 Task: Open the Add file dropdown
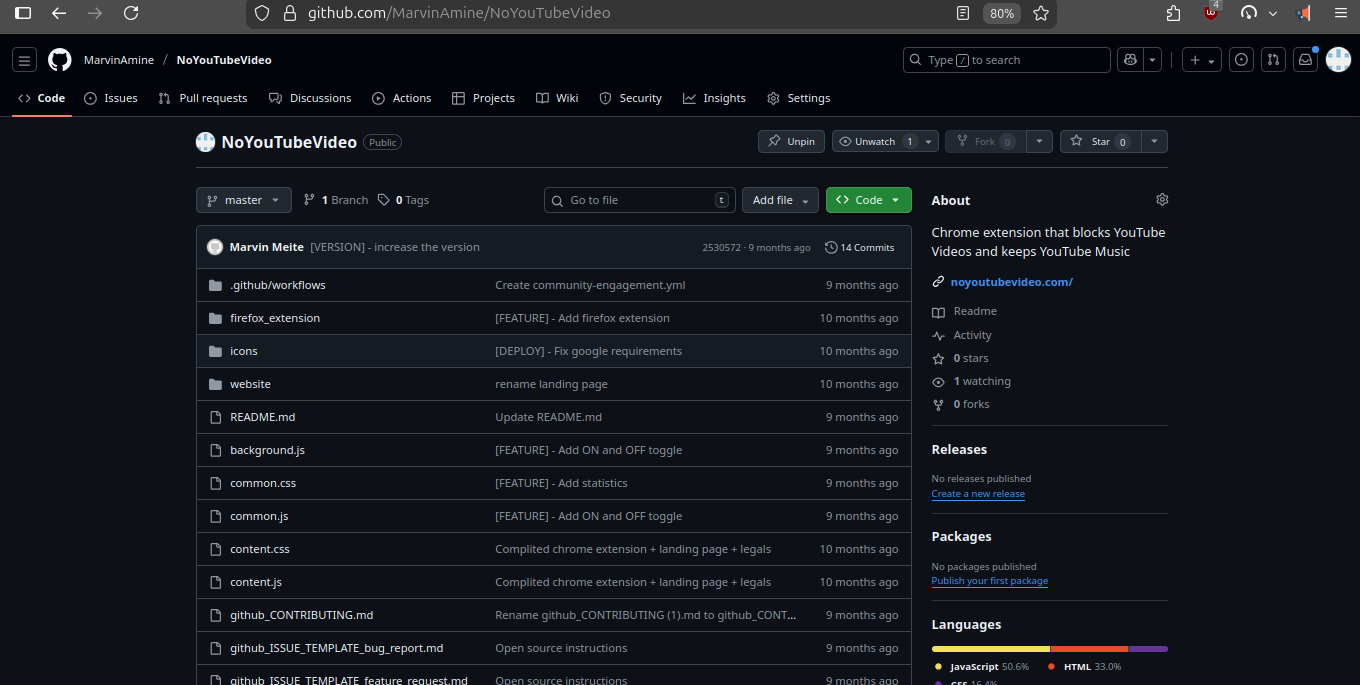[x=780, y=200]
